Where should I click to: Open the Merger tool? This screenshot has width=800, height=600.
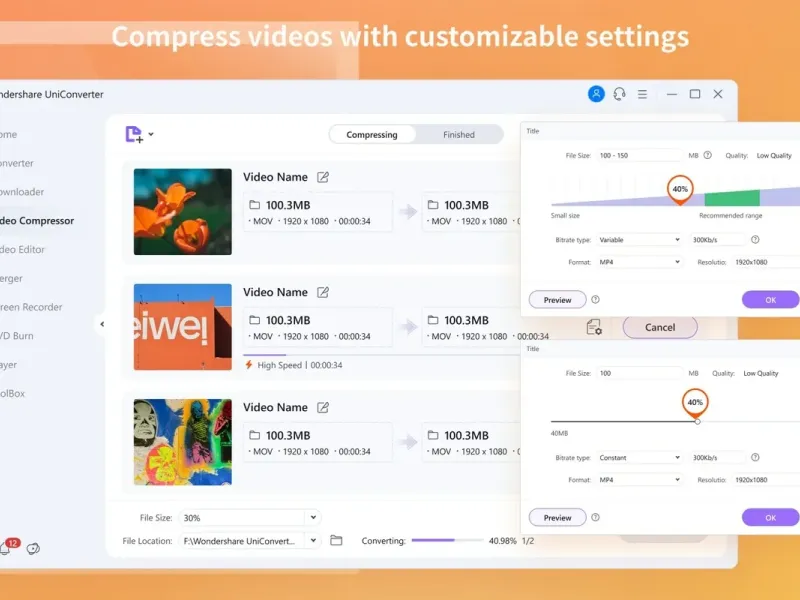pyautogui.click(x=24, y=278)
